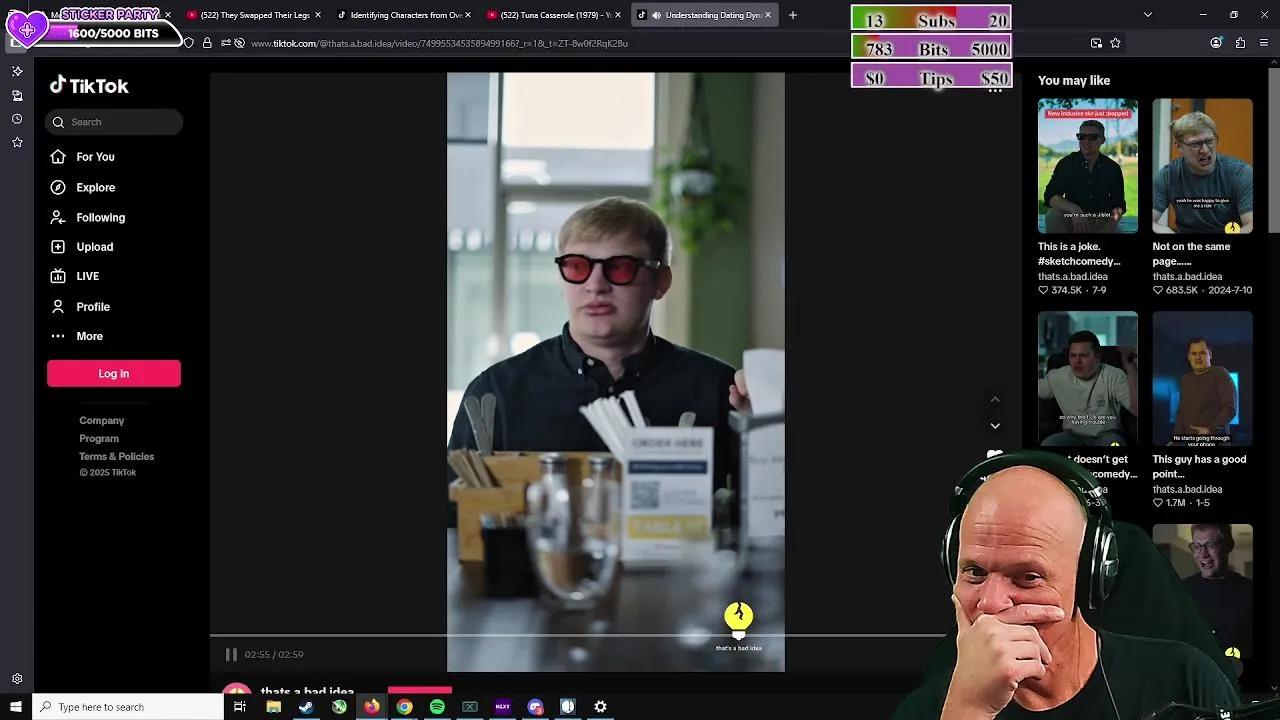Click thats.a.bad.idea under 'This guy has a good point'
This screenshot has width=1280, height=720.
(x=1187, y=490)
